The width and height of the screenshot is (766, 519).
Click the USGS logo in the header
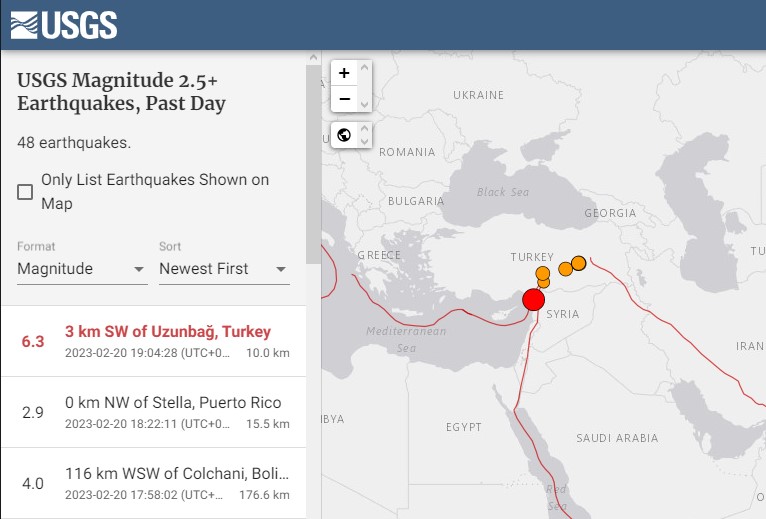pyautogui.click(x=63, y=25)
